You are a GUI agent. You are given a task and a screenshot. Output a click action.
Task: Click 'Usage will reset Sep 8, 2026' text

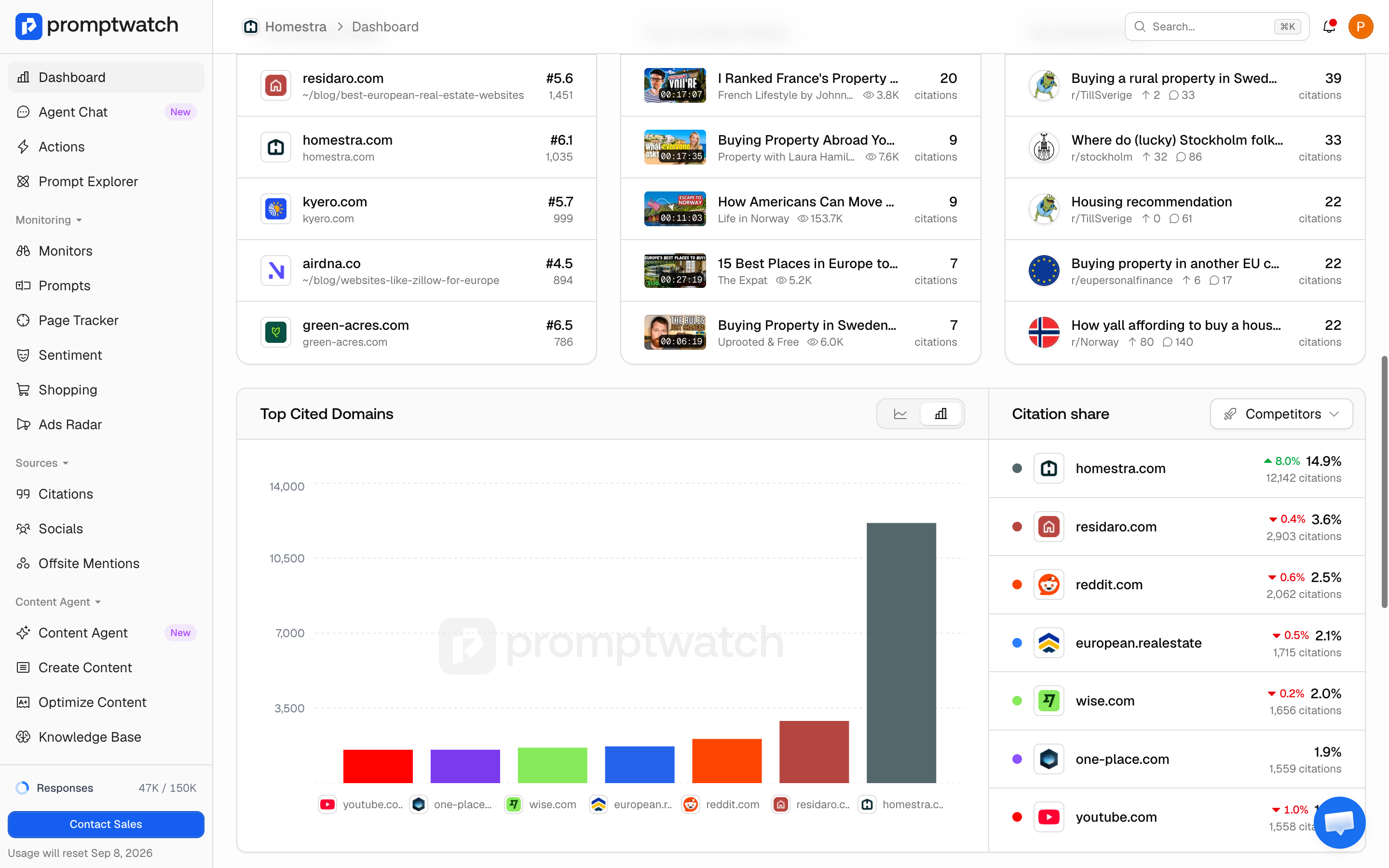point(81,853)
